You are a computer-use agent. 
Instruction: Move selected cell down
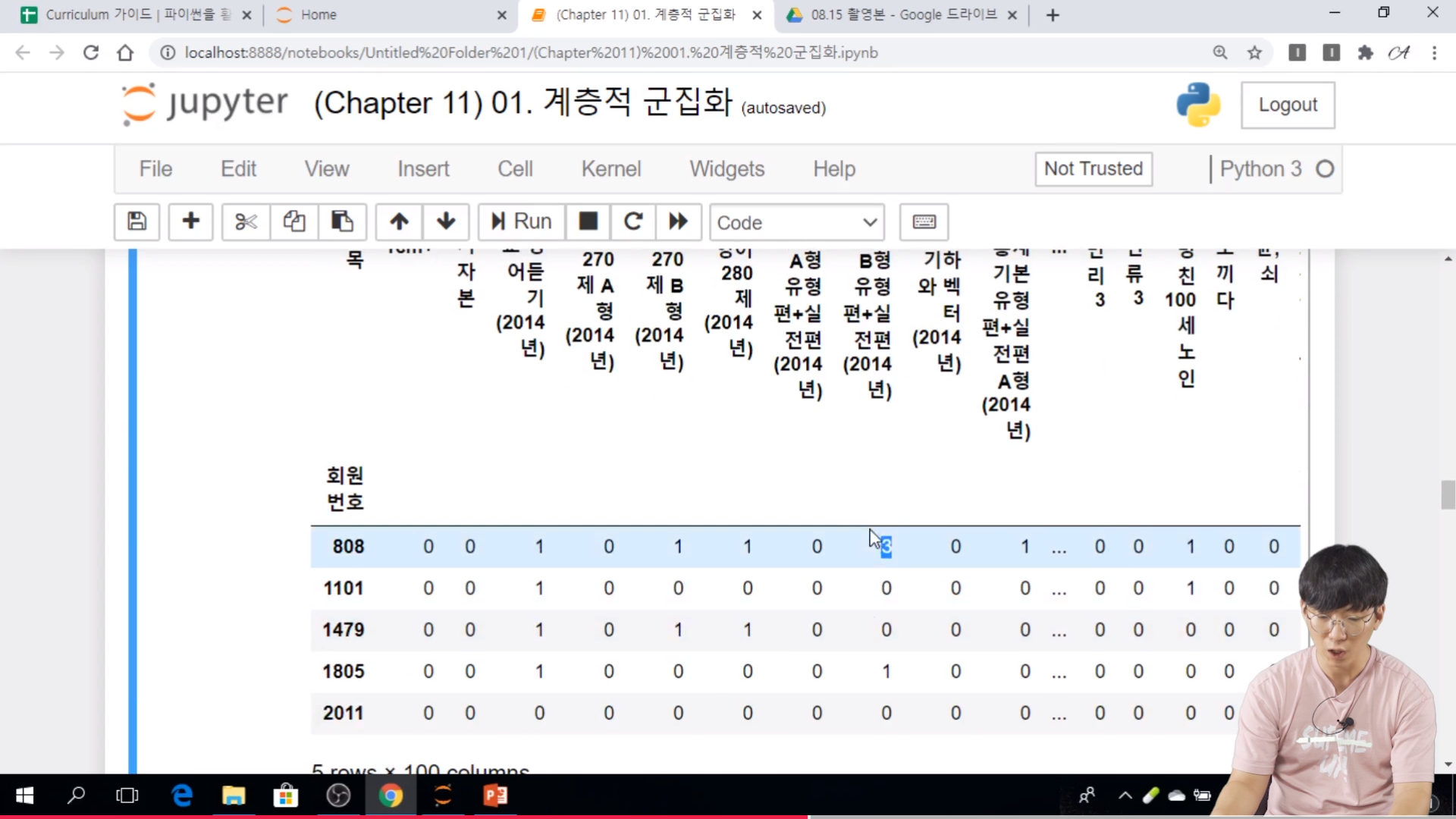click(x=446, y=221)
